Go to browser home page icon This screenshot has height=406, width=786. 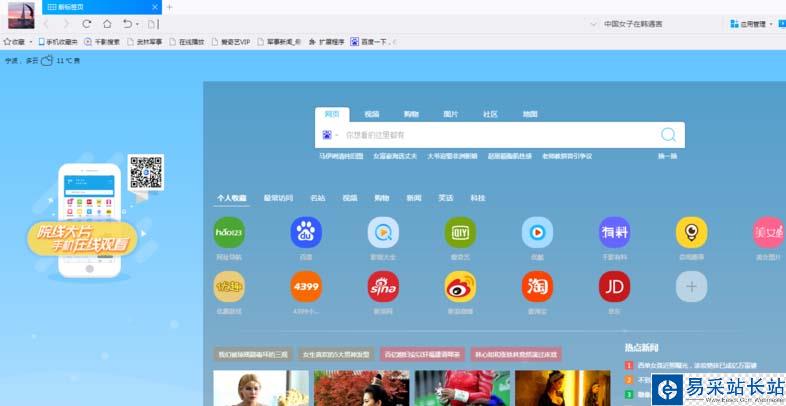[107, 24]
